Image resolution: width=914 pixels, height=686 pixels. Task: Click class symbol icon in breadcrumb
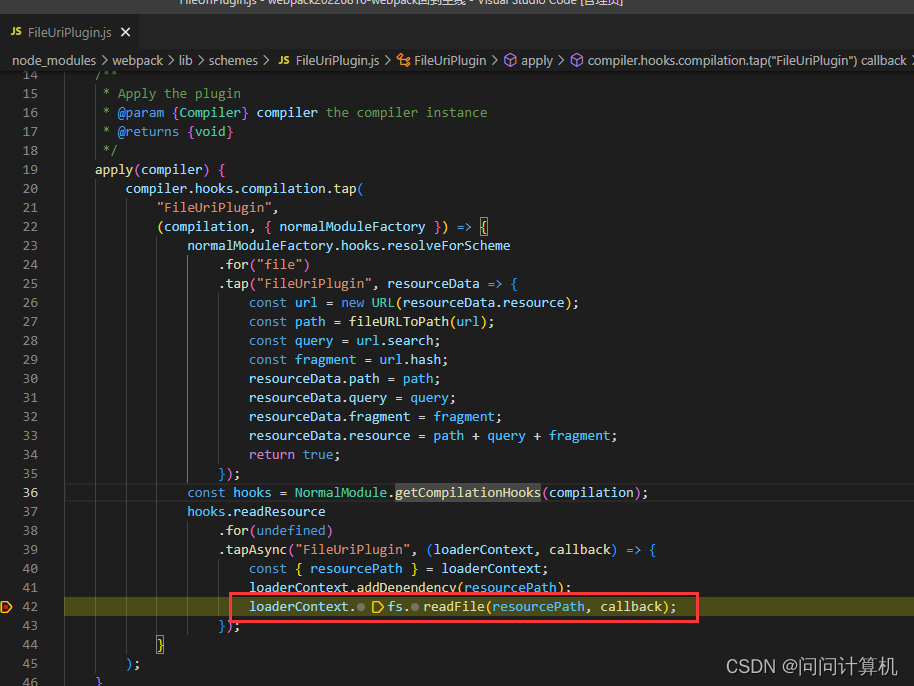coord(403,60)
